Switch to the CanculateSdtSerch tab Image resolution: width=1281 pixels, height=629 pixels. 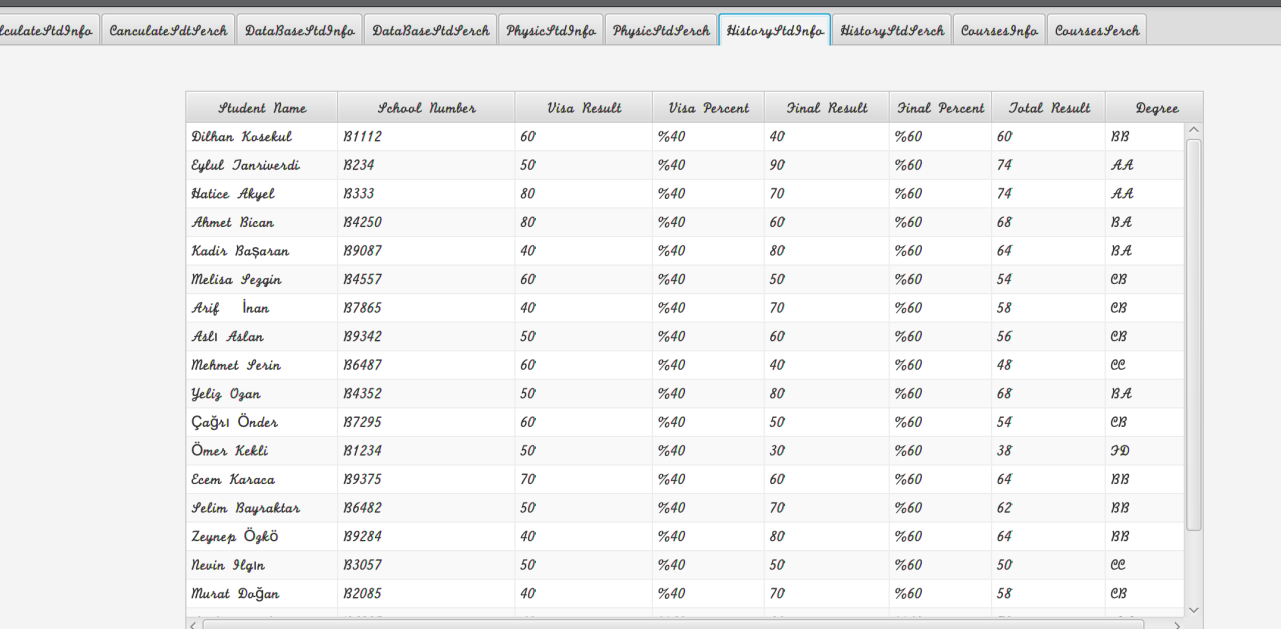point(168,30)
